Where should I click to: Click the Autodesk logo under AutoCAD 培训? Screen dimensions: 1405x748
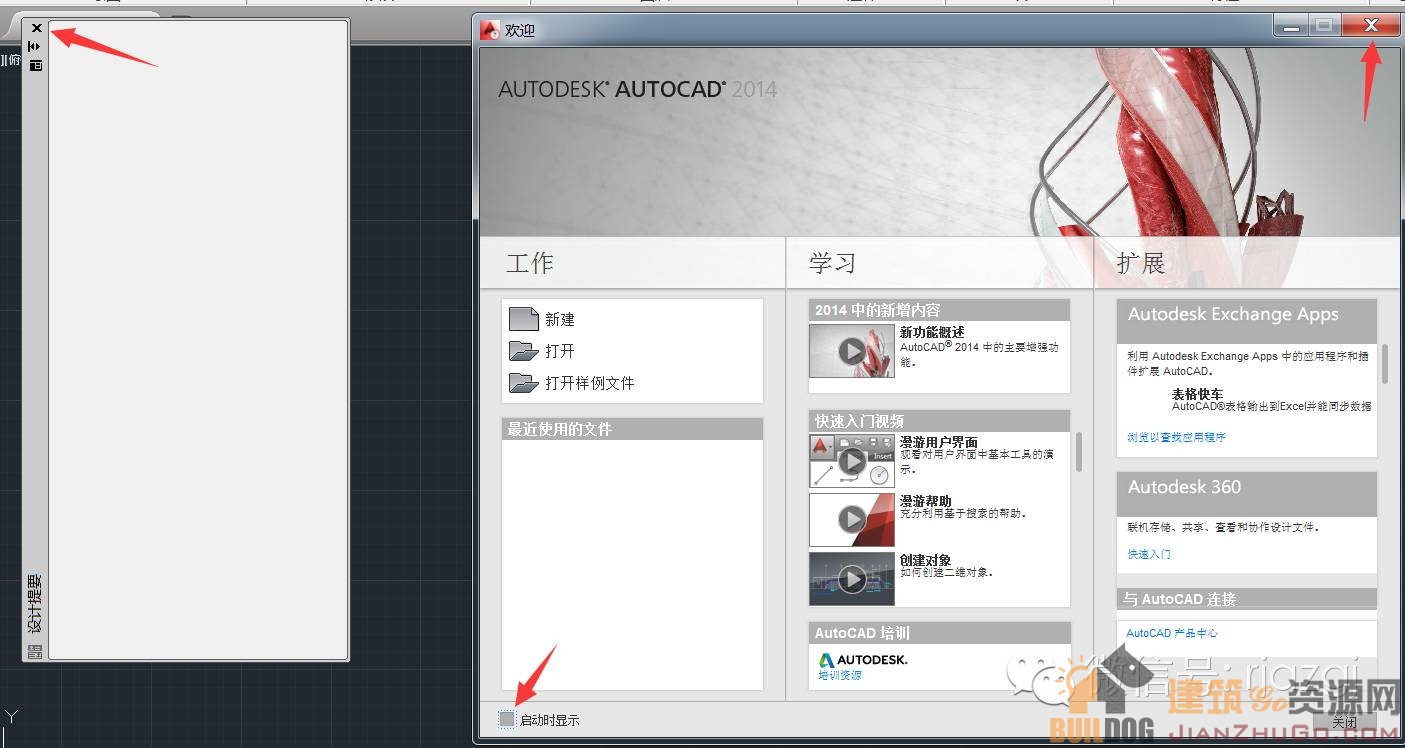click(x=863, y=660)
